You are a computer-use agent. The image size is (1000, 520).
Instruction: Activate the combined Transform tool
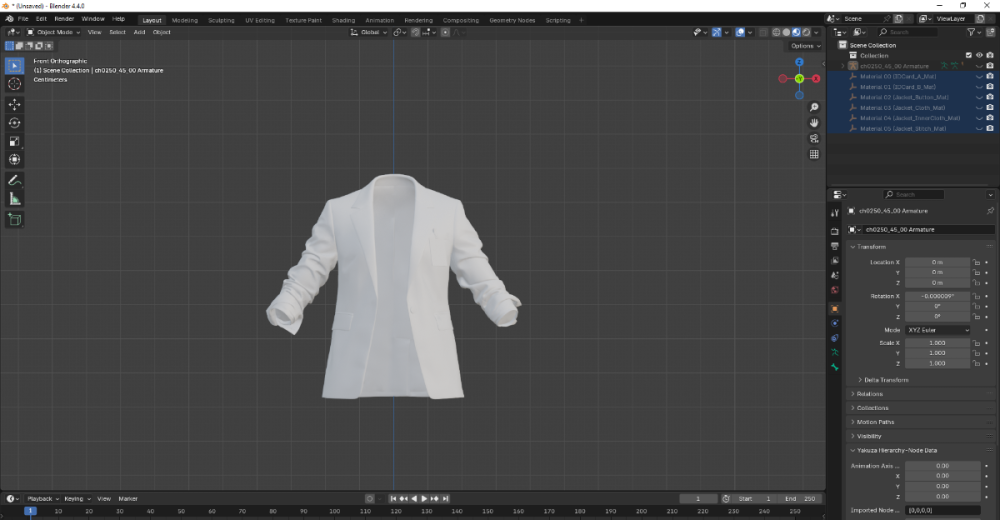[x=15, y=160]
